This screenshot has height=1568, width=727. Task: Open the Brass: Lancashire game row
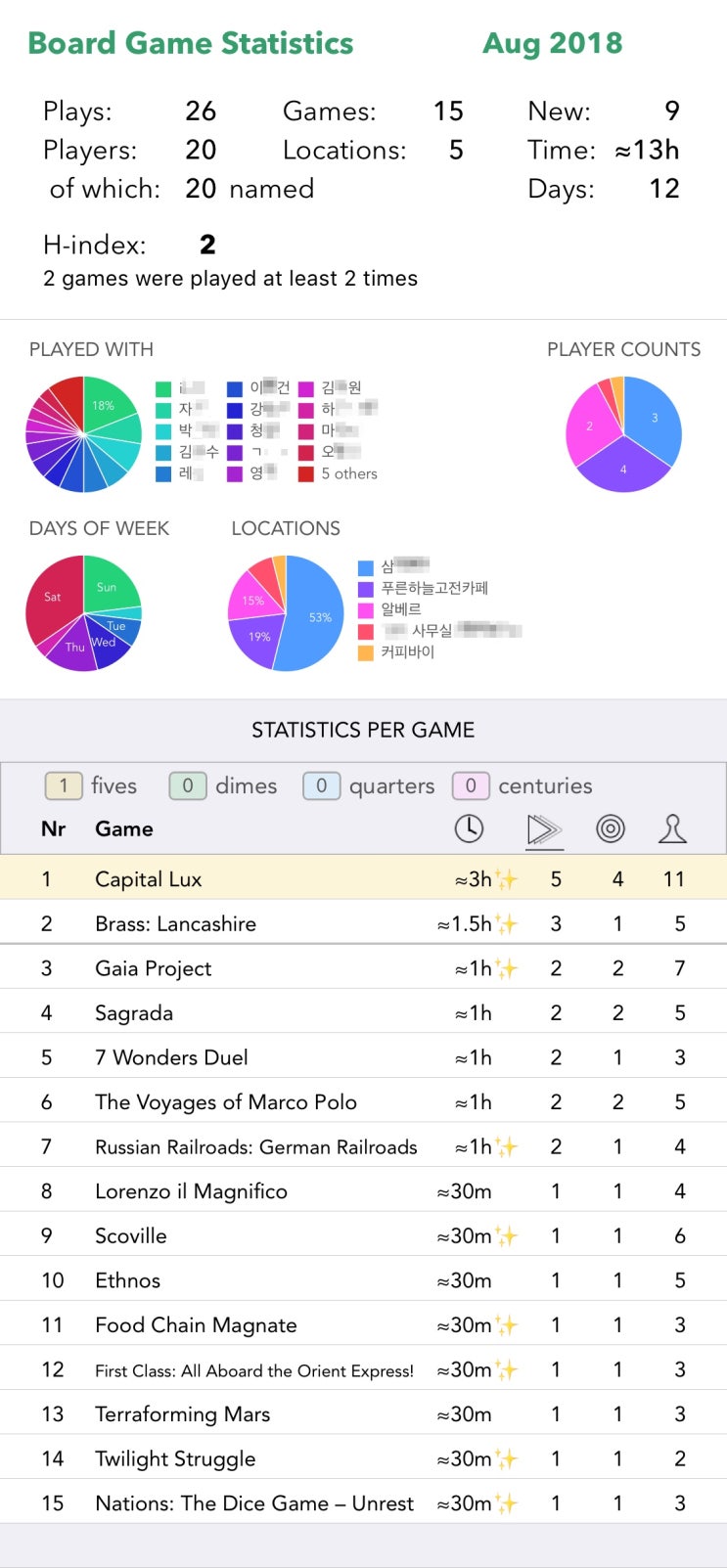tap(363, 922)
